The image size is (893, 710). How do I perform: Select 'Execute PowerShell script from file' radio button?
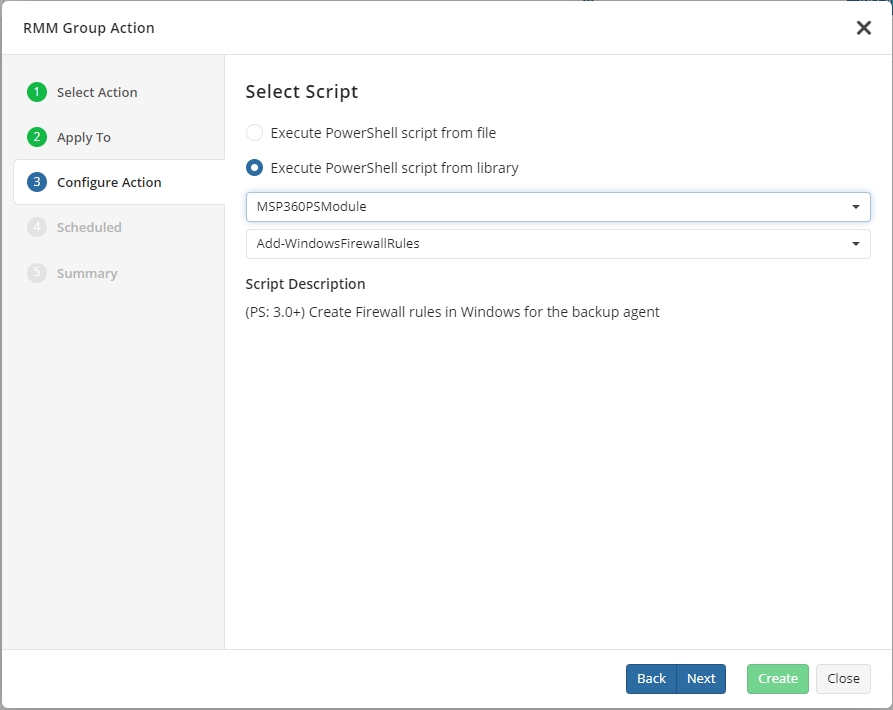point(254,133)
